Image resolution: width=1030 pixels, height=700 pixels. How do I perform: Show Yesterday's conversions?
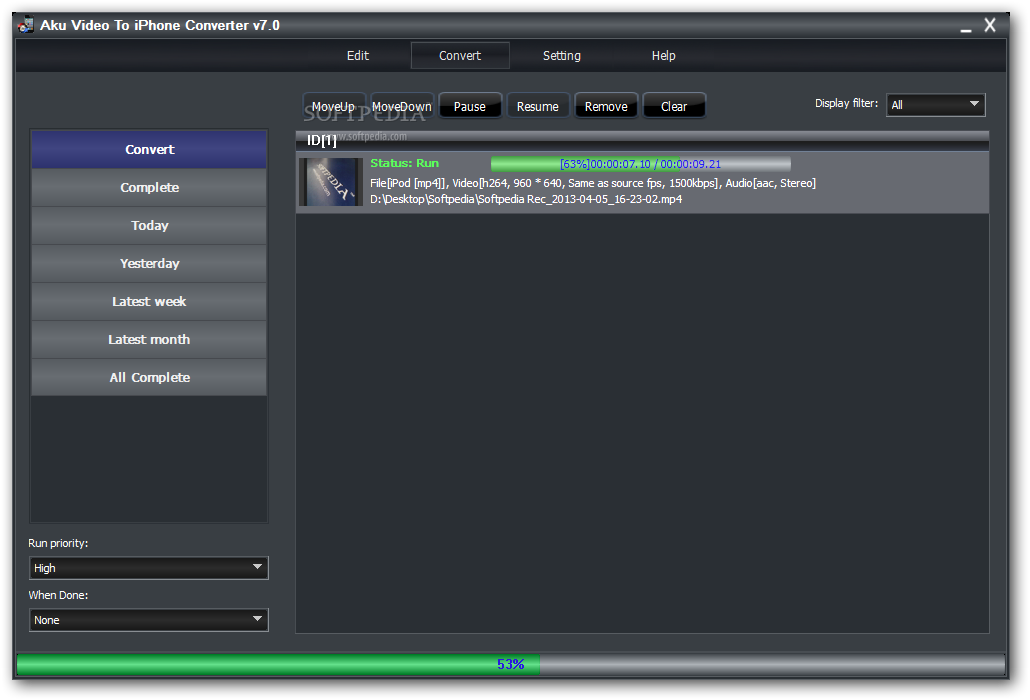pos(149,264)
